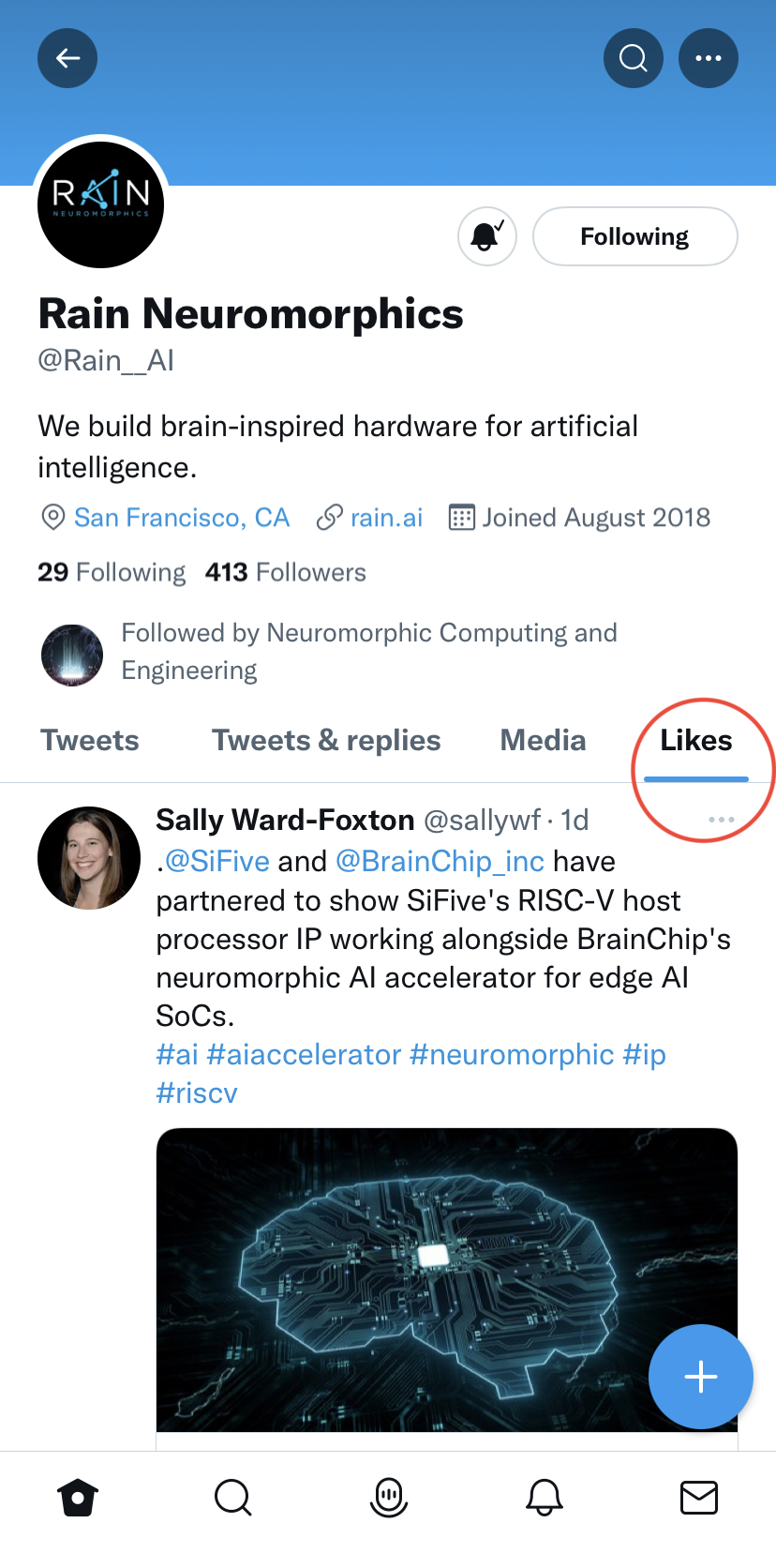The width and height of the screenshot is (776, 1568).
Task: Open profile search magnifier icon
Action: pos(634,58)
